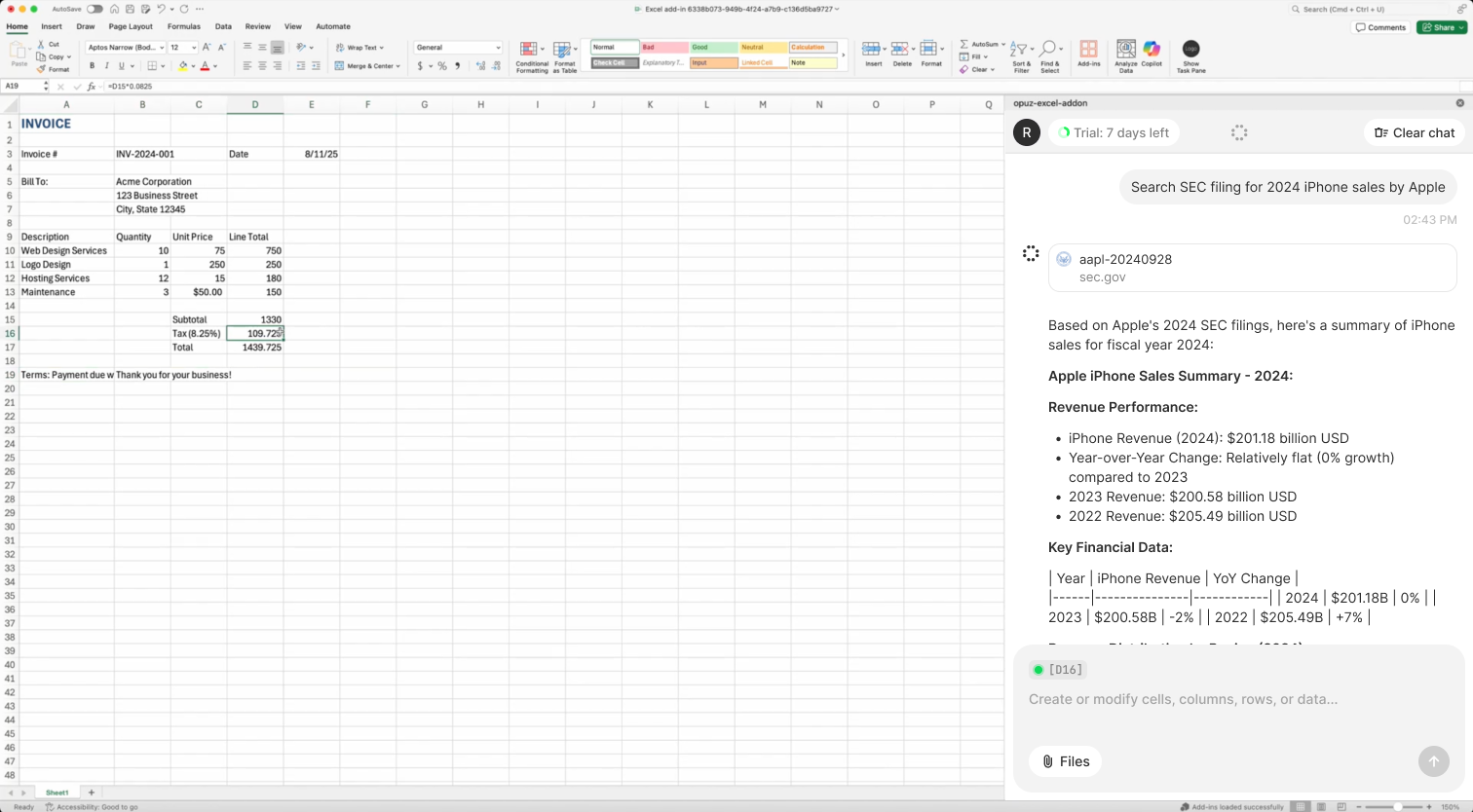Toggle align text right
1473x812 pixels.
[278, 66]
